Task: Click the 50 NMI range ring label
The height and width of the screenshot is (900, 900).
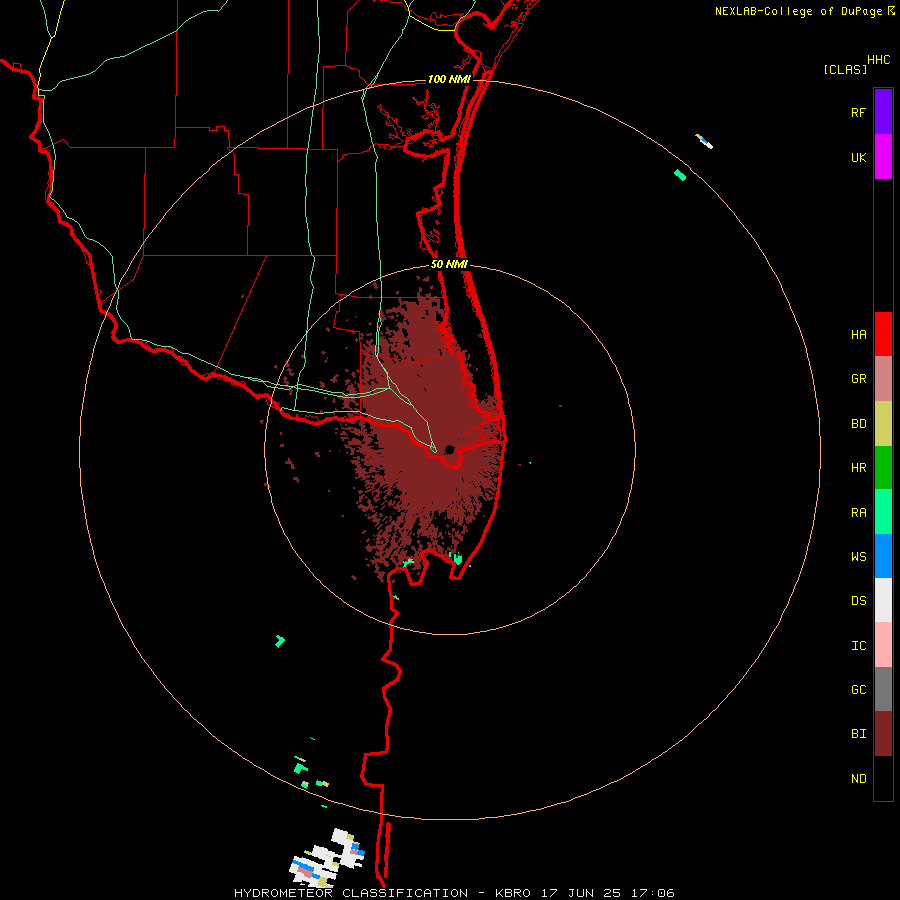Action: coord(449,264)
